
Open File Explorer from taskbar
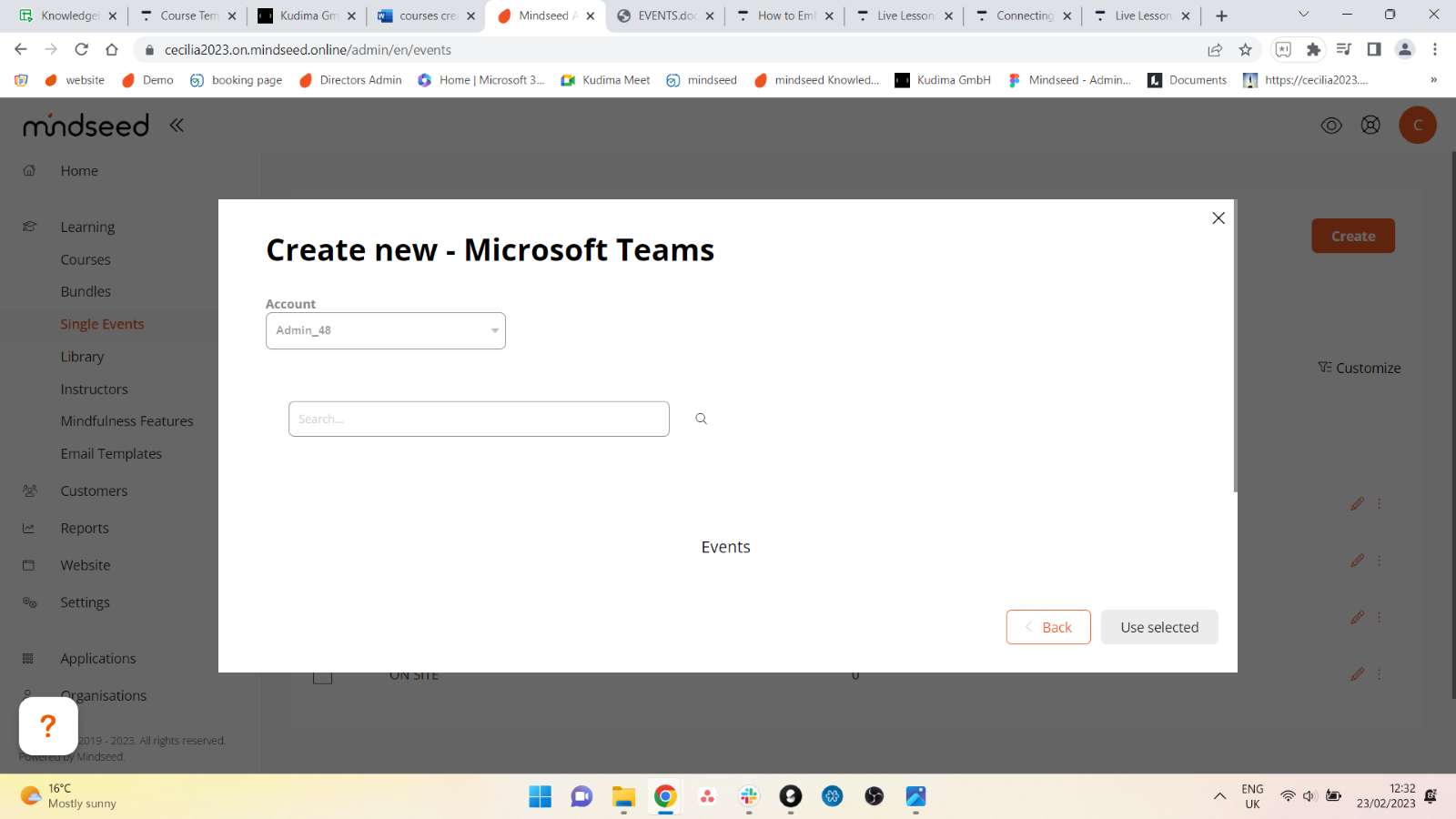pos(623,796)
